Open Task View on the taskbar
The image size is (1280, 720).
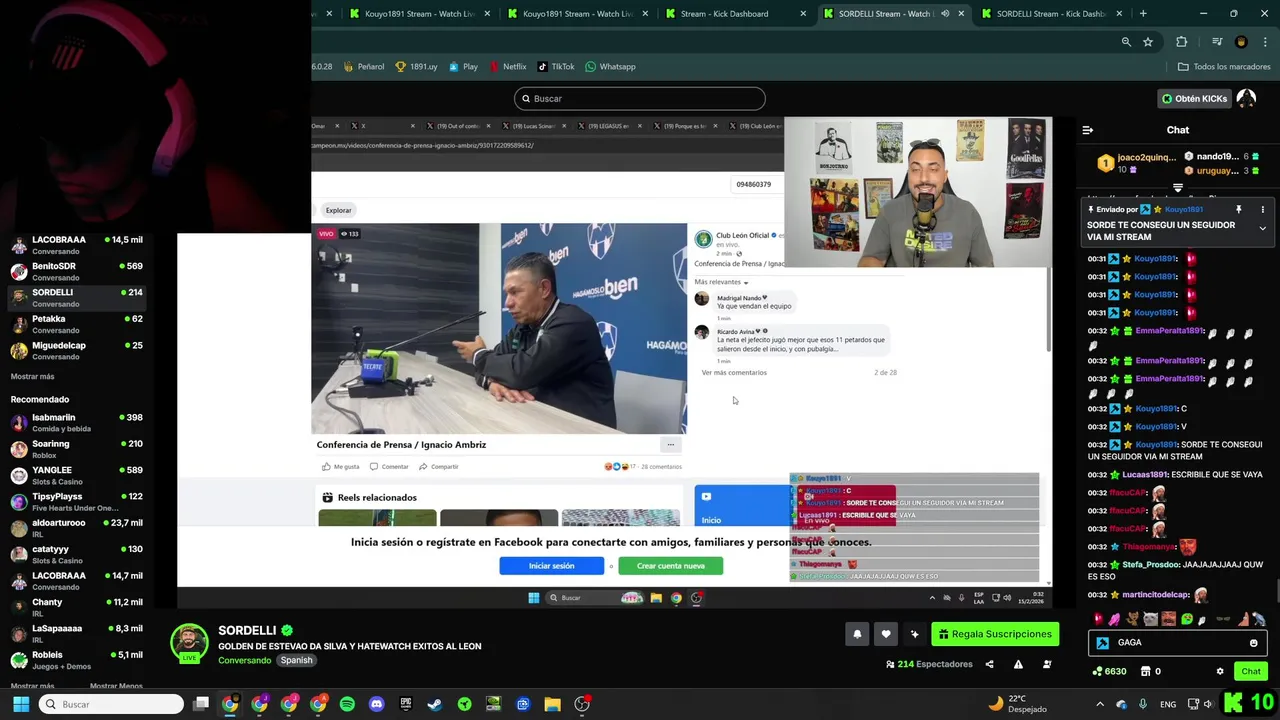click(201, 704)
